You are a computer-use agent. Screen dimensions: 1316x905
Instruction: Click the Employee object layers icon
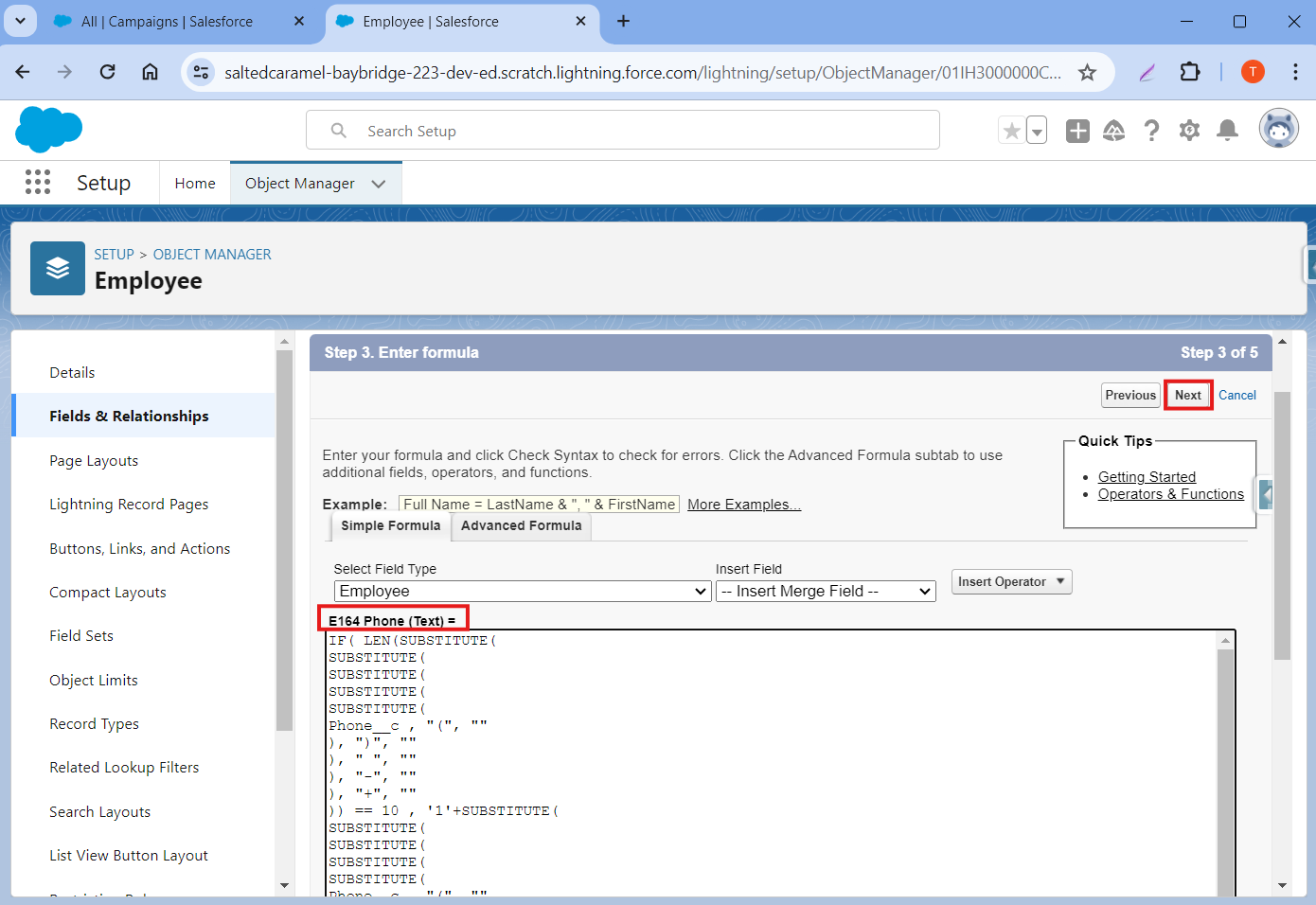58,269
